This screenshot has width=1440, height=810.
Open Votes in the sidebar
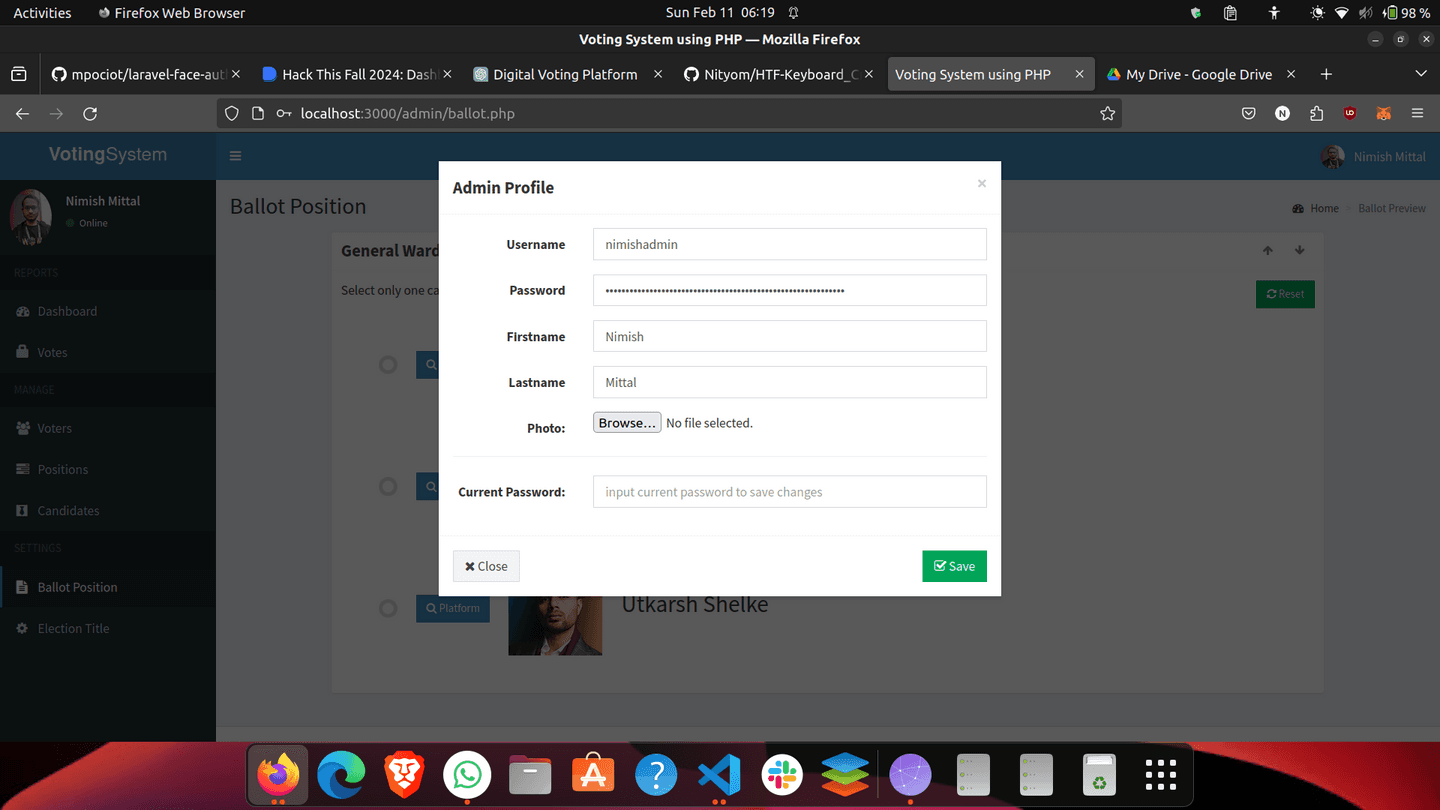click(107, 352)
